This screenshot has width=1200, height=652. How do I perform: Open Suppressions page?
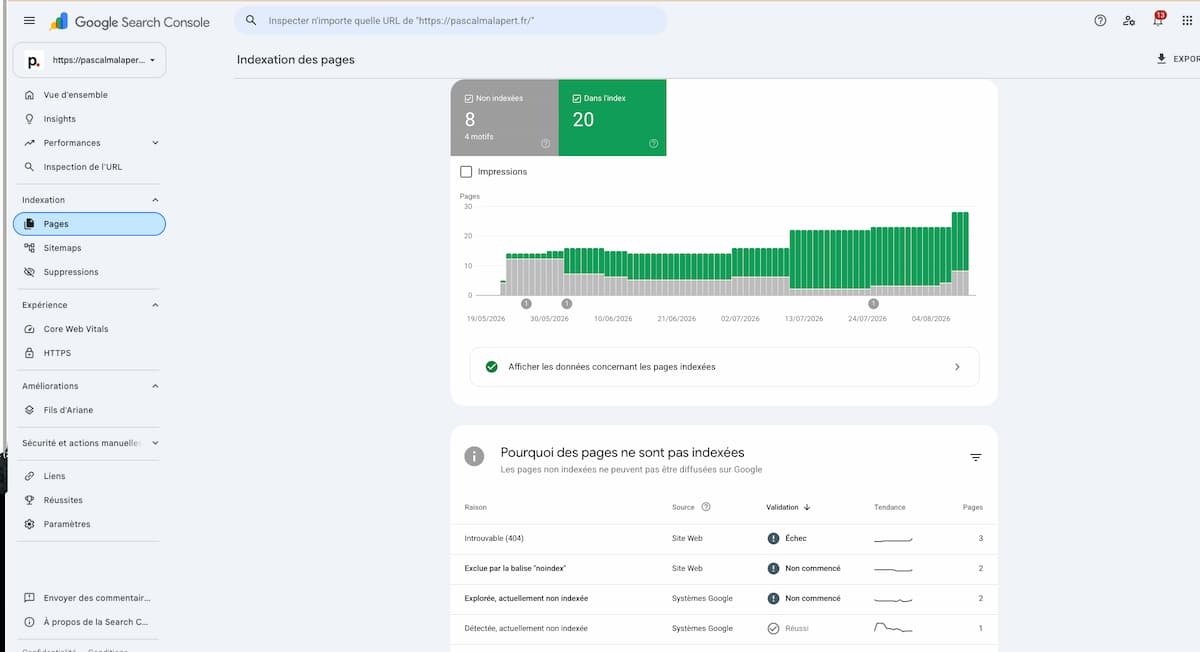(90, 272)
